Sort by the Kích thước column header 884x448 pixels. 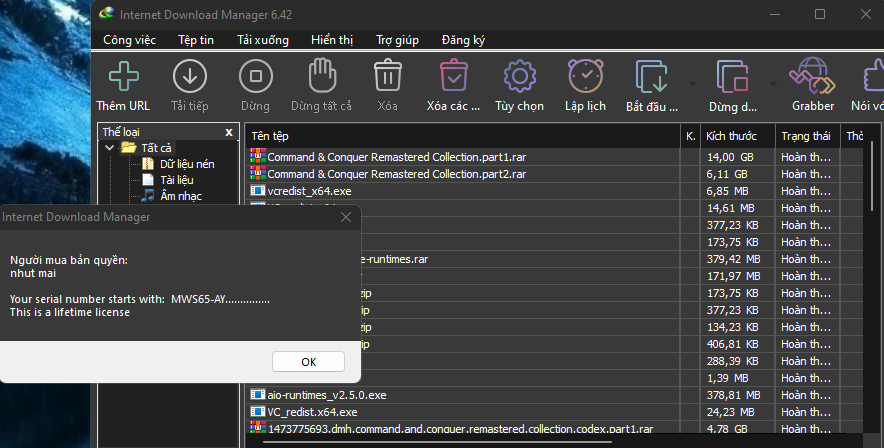coord(737,136)
